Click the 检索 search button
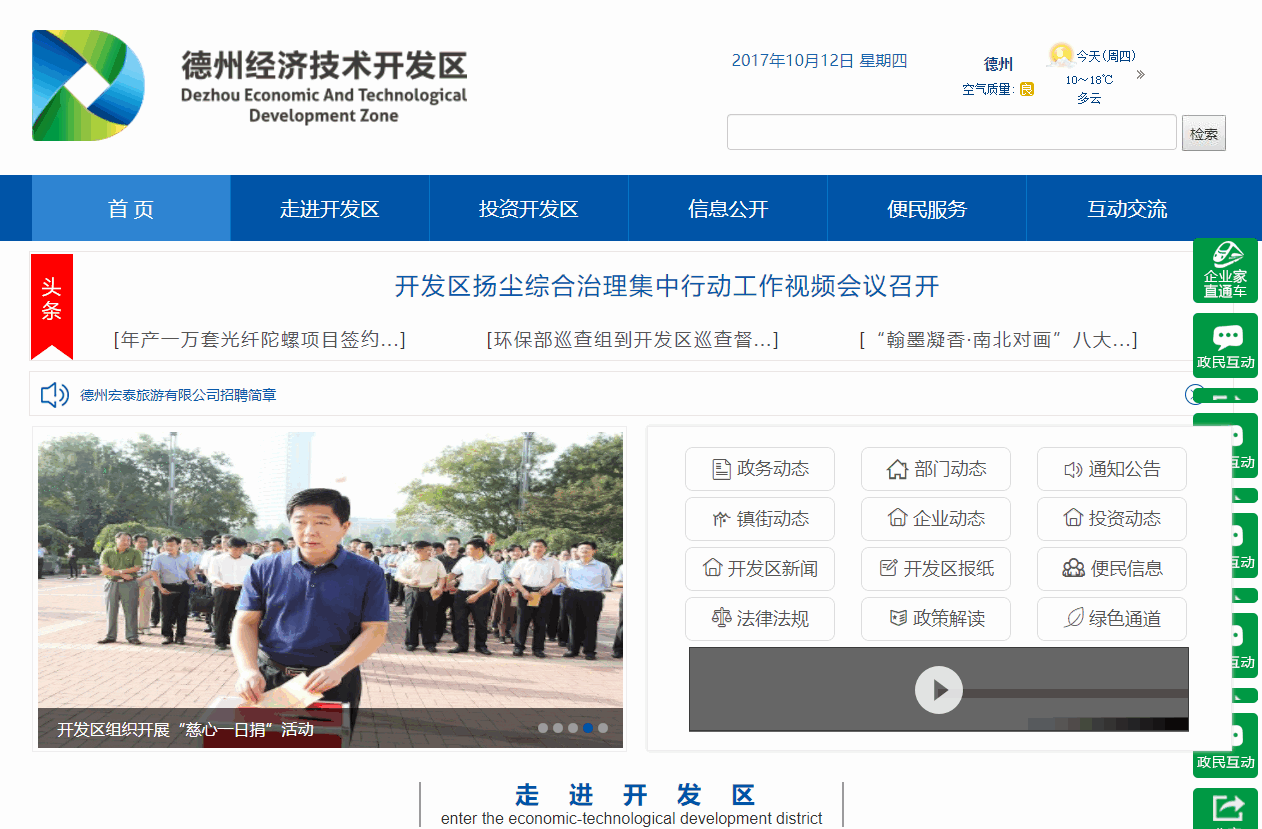This screenshot has width=1262, height=829. click(x=1204, y=133)
